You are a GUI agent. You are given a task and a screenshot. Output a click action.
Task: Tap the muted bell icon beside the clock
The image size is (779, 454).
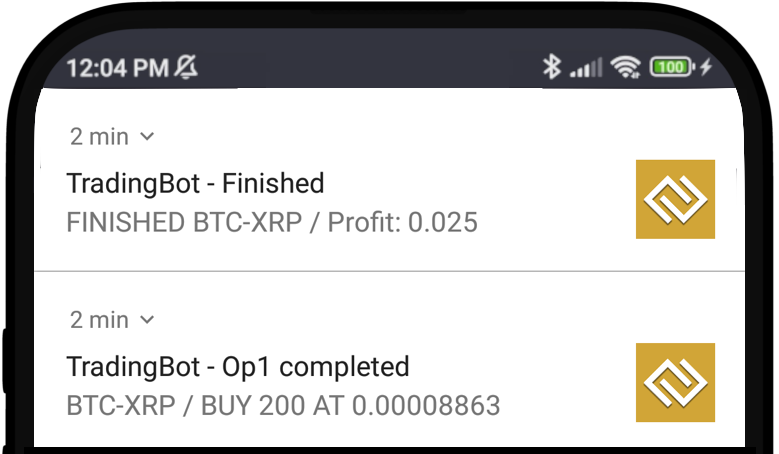[186, 67]
